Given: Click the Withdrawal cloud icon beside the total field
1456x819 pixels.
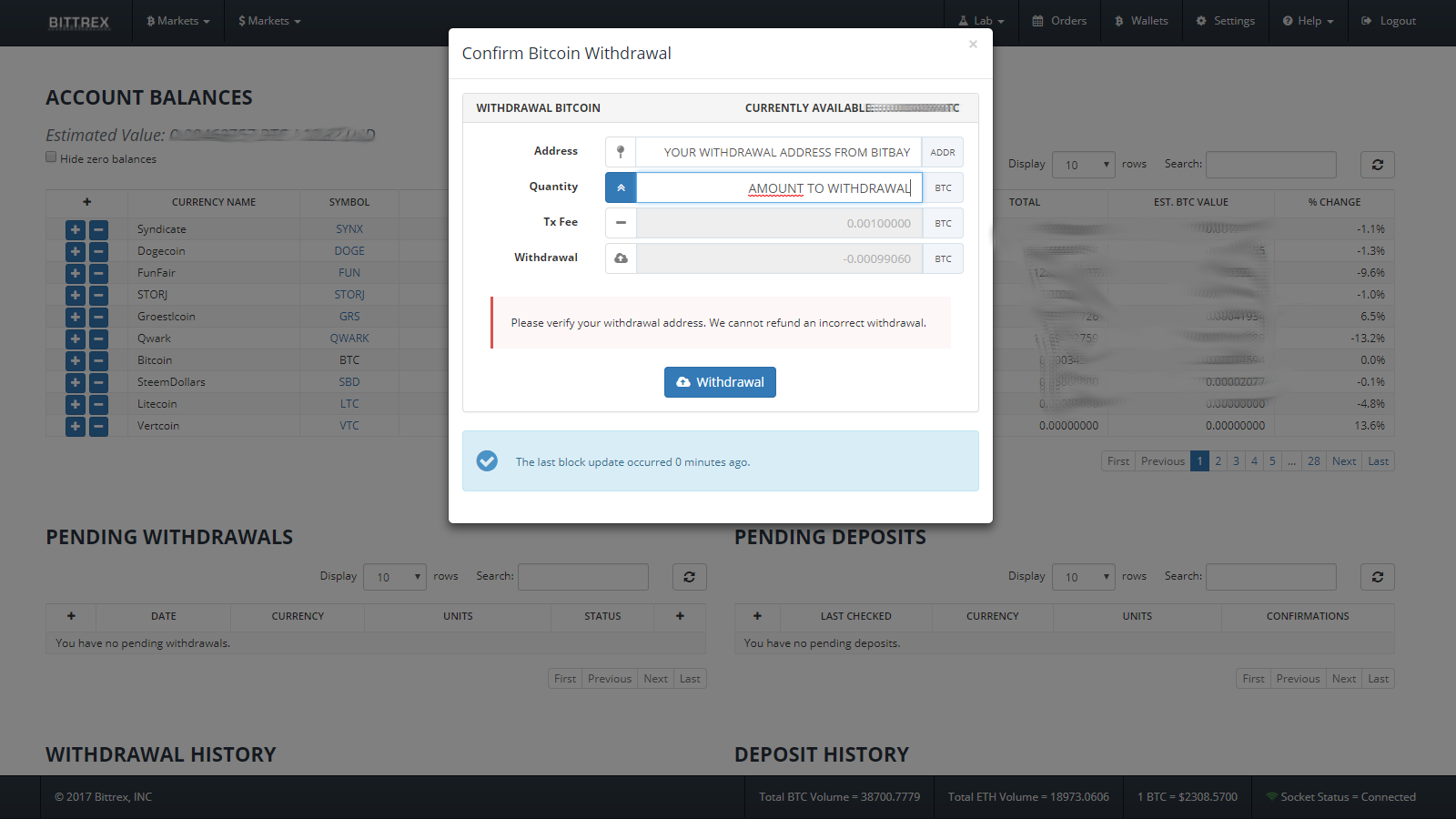Looking at the screenshot, I should 621,258.
